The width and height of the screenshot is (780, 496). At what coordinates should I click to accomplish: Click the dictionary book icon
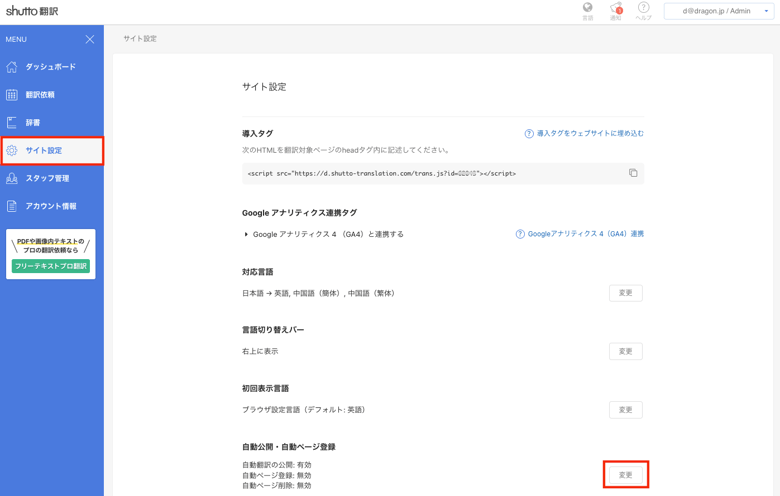[12, 122]
